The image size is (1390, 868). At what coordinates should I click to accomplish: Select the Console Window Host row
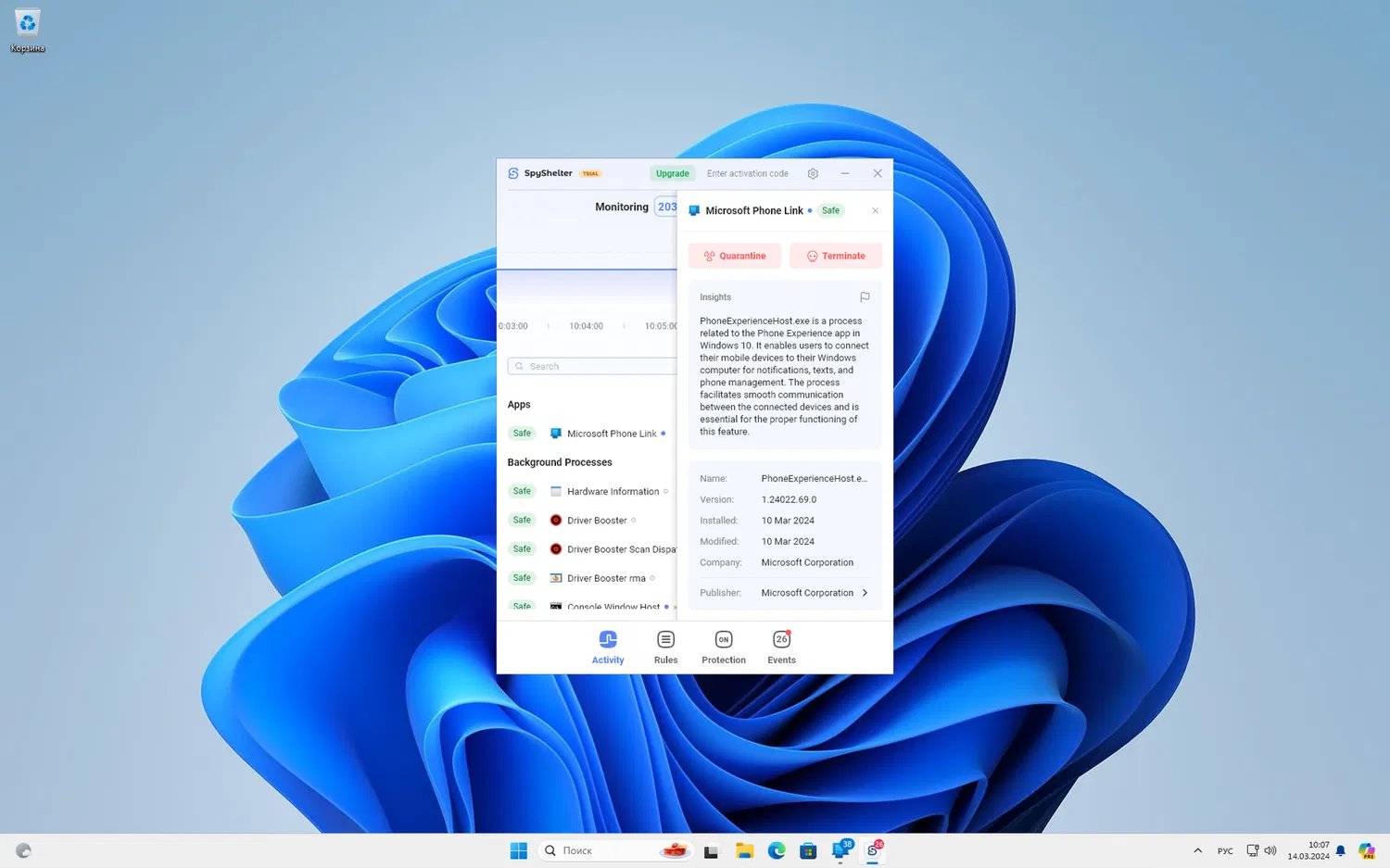point(592,607)
